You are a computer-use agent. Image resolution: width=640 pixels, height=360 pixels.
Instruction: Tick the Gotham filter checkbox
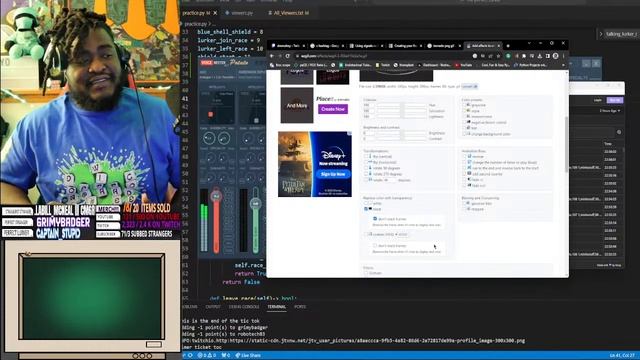(x=366, y=273)
